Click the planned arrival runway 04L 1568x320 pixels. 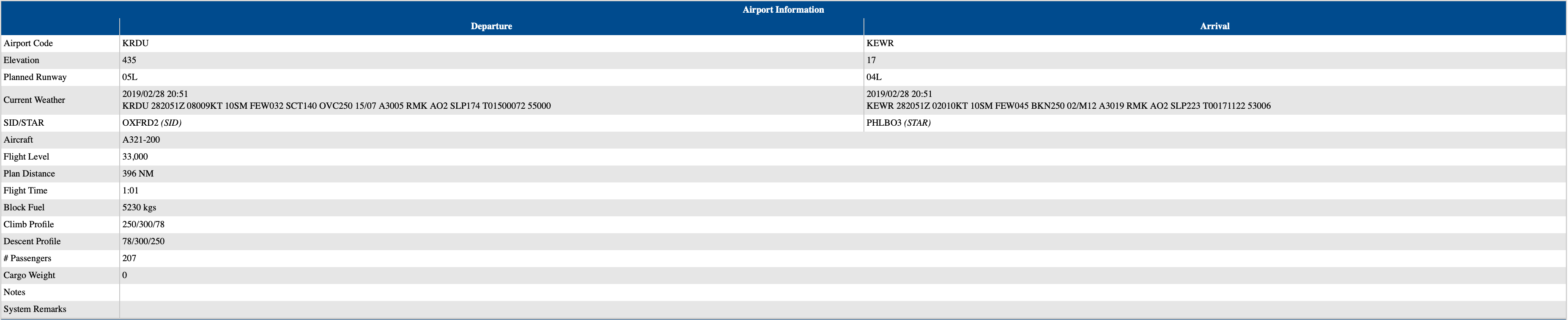(x=874, y=77)
